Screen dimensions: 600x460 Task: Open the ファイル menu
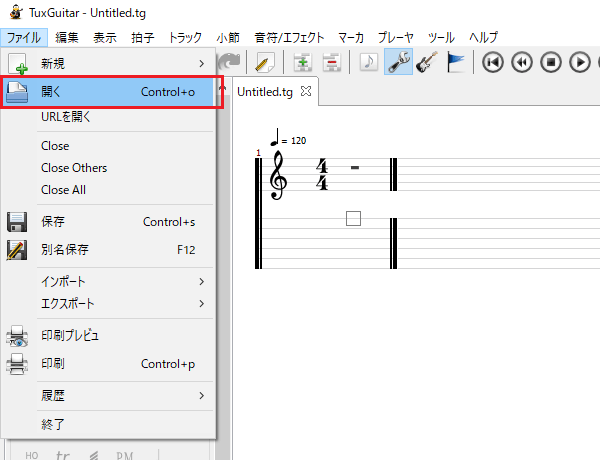[24, 38]
